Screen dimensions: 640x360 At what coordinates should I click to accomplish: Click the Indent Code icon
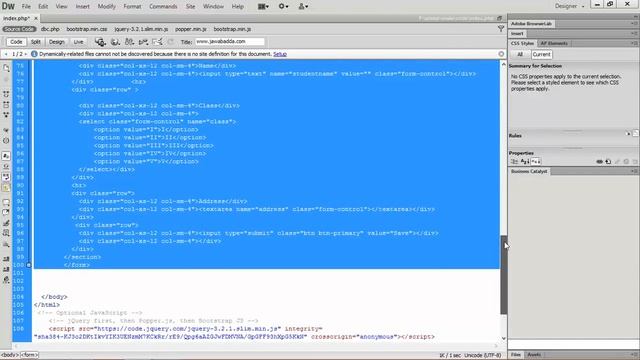point(6,259)
